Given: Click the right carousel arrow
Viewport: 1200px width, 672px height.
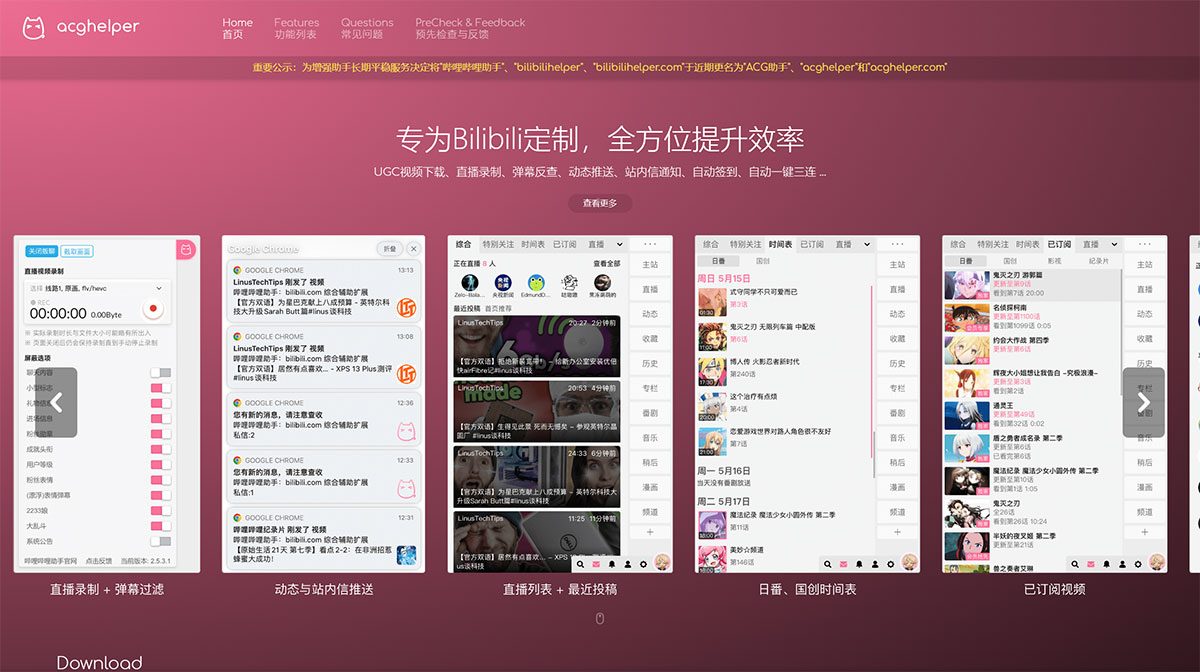Looking at the screenshot, I should (1145, 404).
